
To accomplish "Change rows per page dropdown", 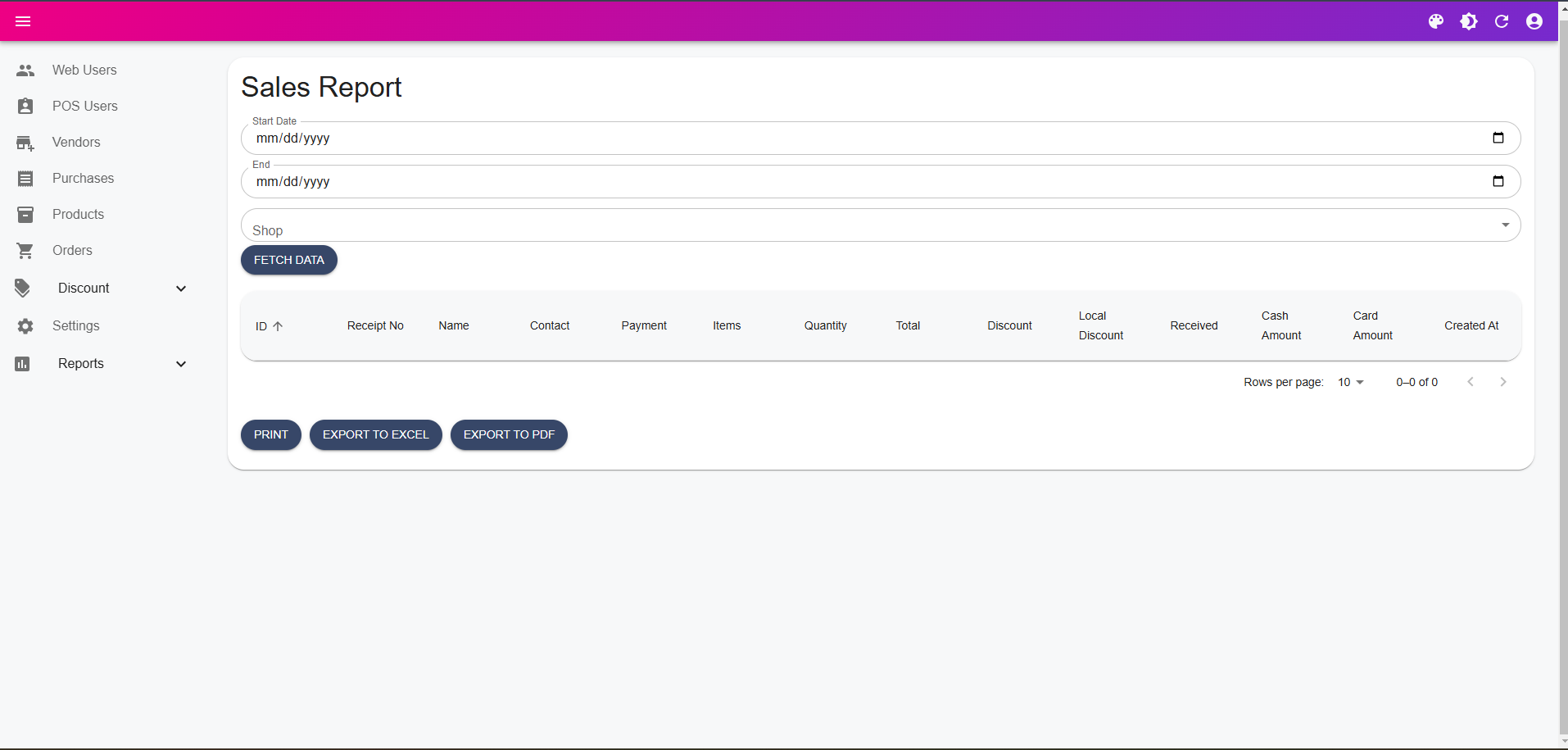I will tap(1351, 382).
